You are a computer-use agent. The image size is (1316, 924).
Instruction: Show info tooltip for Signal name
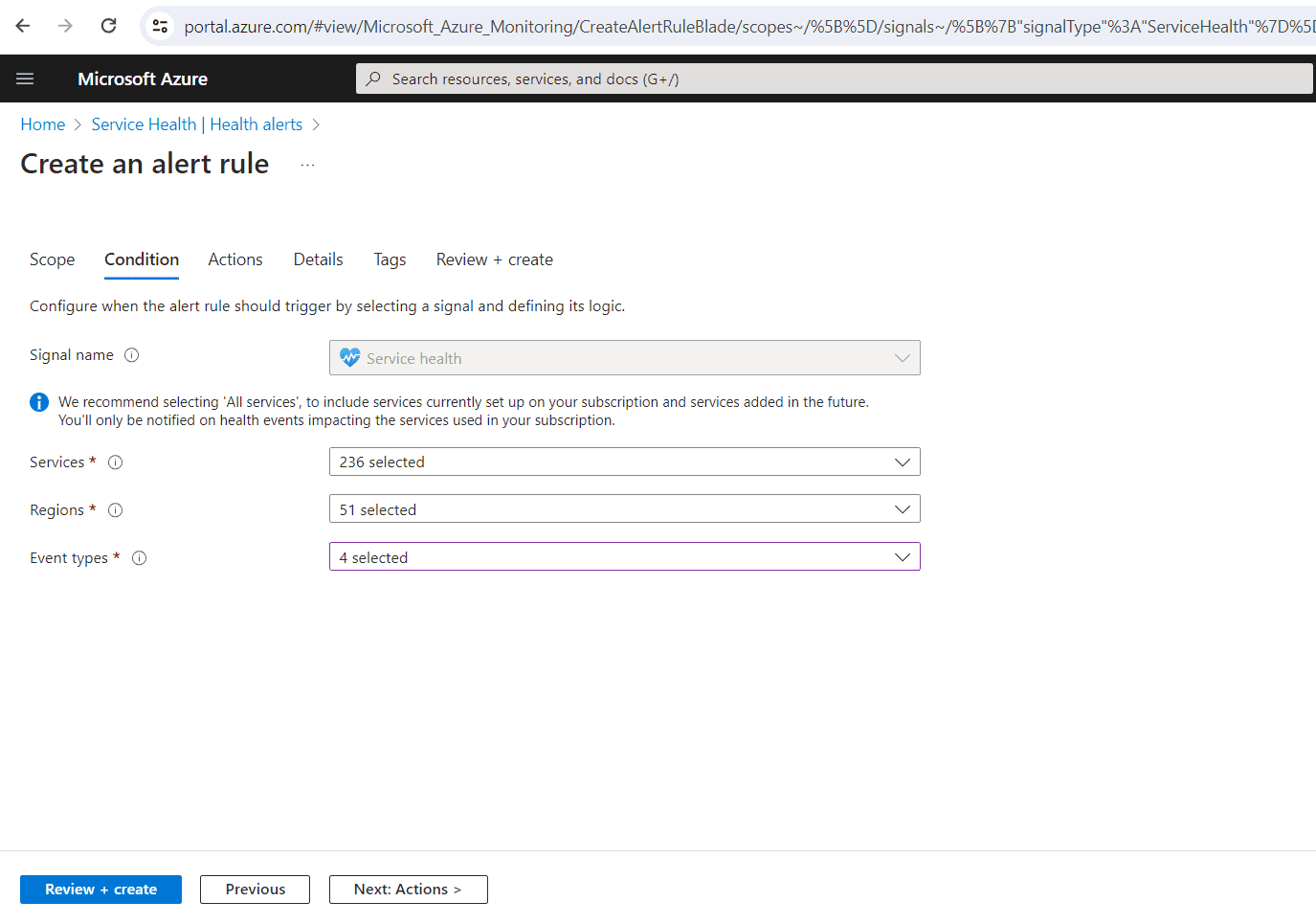coord(132,355)
